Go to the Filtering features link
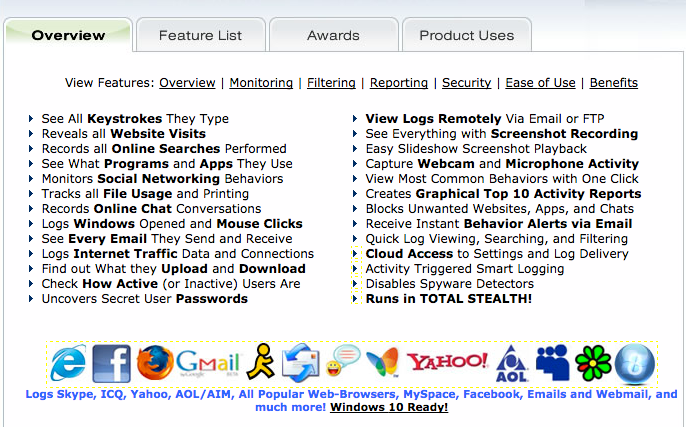The height and width of the screenshot is (427, 686). [x=331, y=83]
